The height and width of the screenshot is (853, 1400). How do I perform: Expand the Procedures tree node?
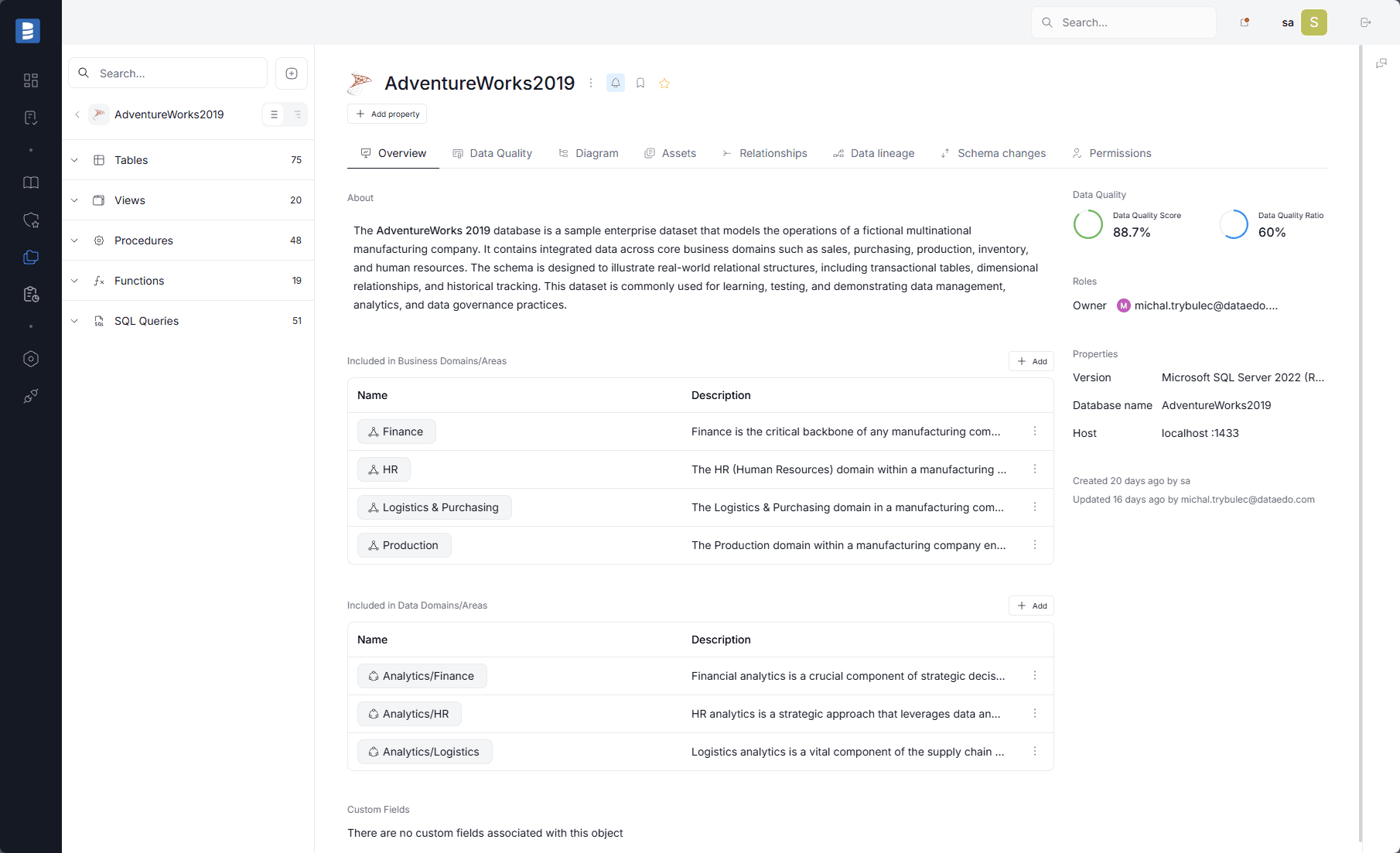(74, 241)
